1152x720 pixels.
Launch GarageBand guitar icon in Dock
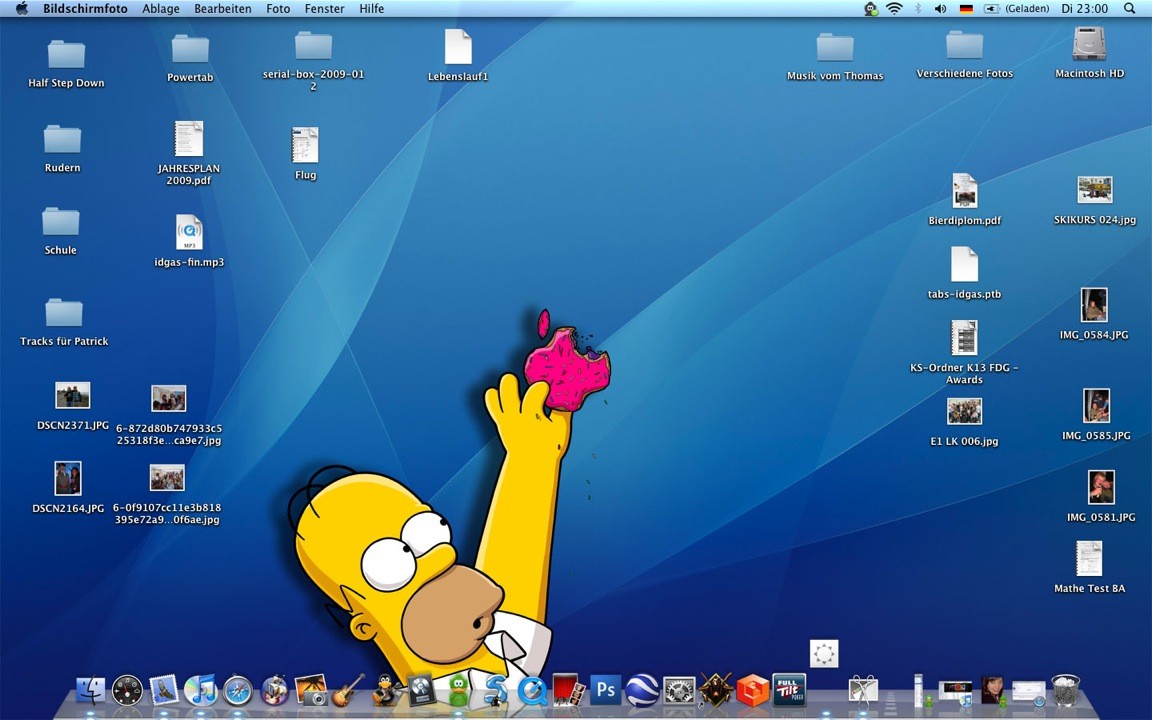click(348, 691)
